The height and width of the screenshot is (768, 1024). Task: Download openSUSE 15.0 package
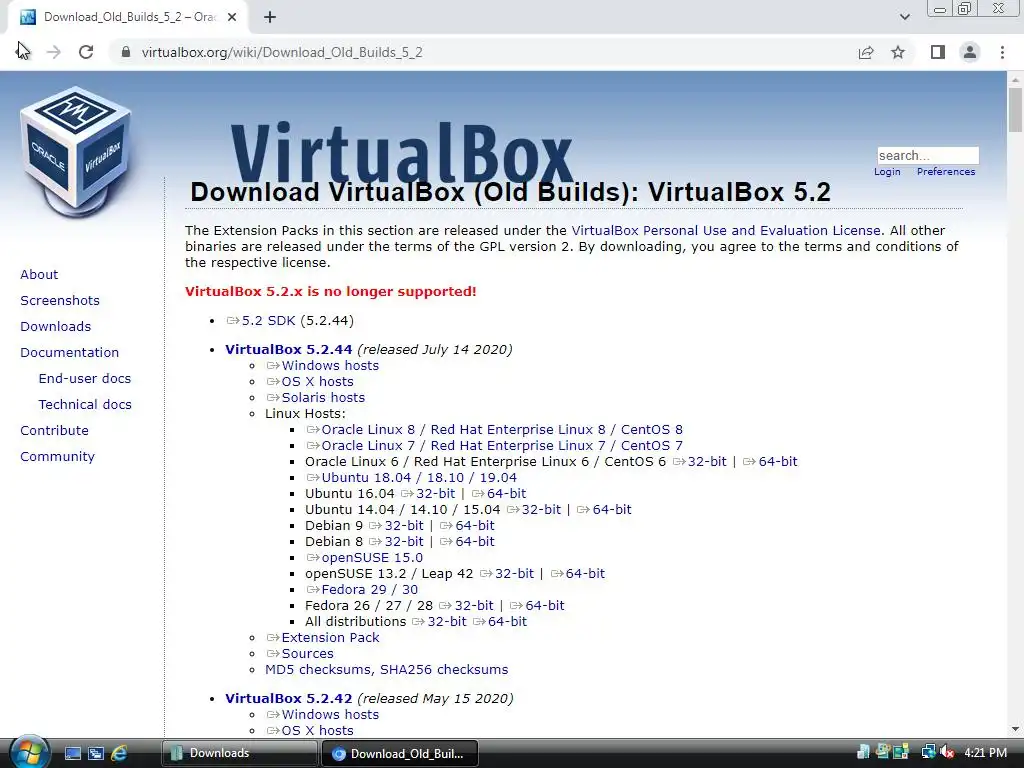(x=372, y=558)
